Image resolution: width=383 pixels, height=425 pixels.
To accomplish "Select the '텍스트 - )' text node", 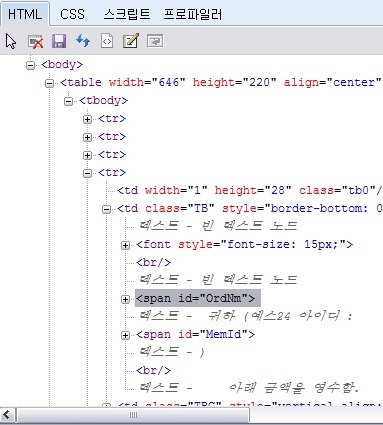I will pyautogui.click(x=171, y=352).
